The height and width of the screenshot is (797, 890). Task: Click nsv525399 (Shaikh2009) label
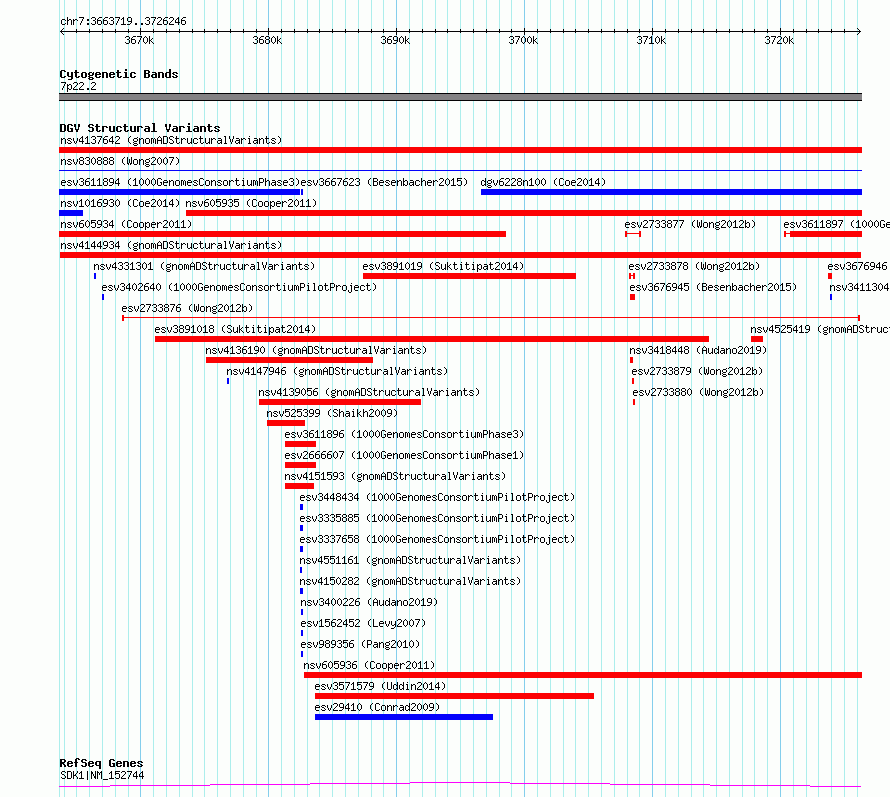333,413
